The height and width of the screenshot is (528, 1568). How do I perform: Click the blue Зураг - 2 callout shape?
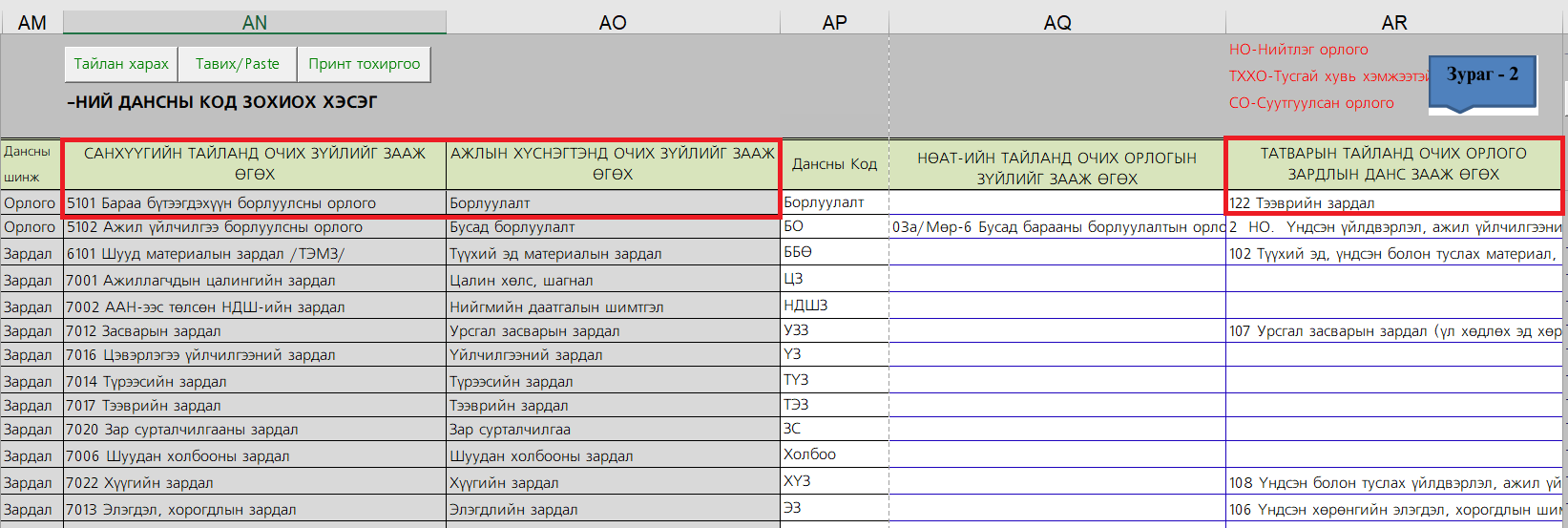coord(1481,80)
